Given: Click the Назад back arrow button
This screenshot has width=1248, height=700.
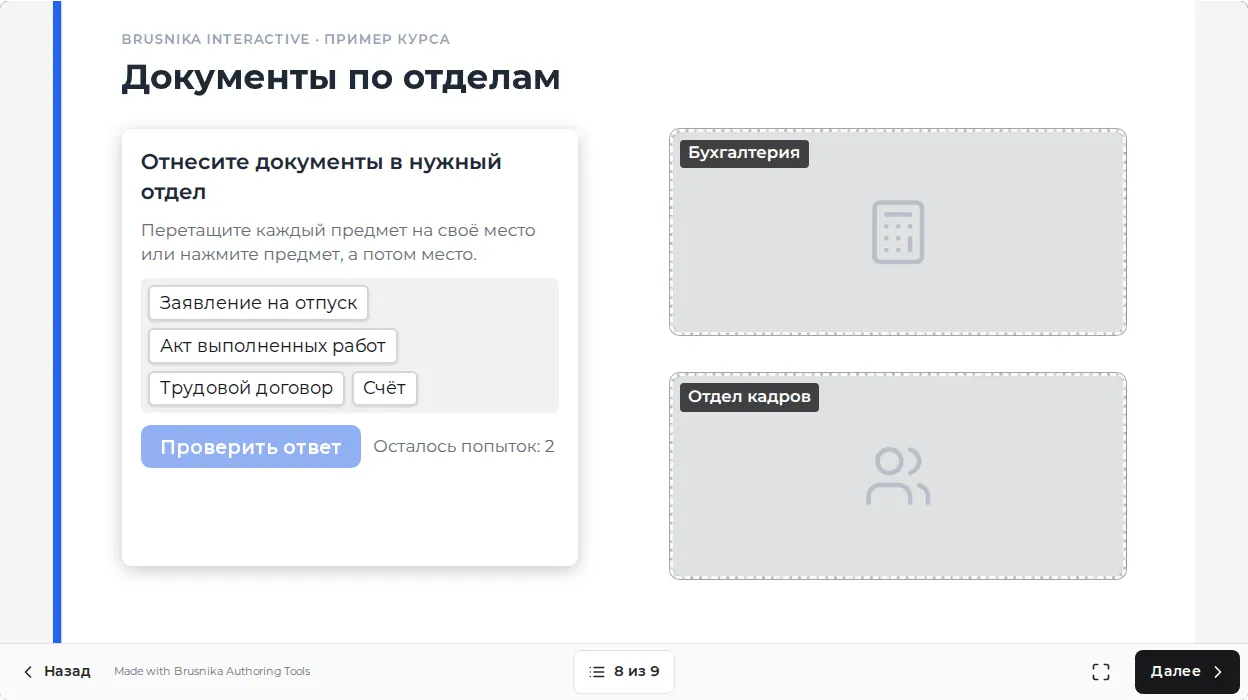Looking at the screenshot, I should 57,672.
